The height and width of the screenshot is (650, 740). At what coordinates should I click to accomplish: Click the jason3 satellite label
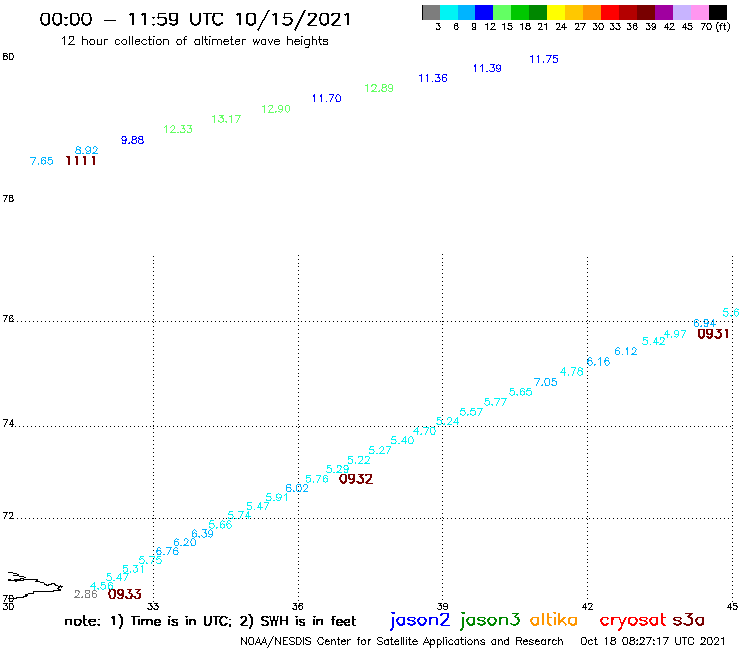tap(490, 621)
